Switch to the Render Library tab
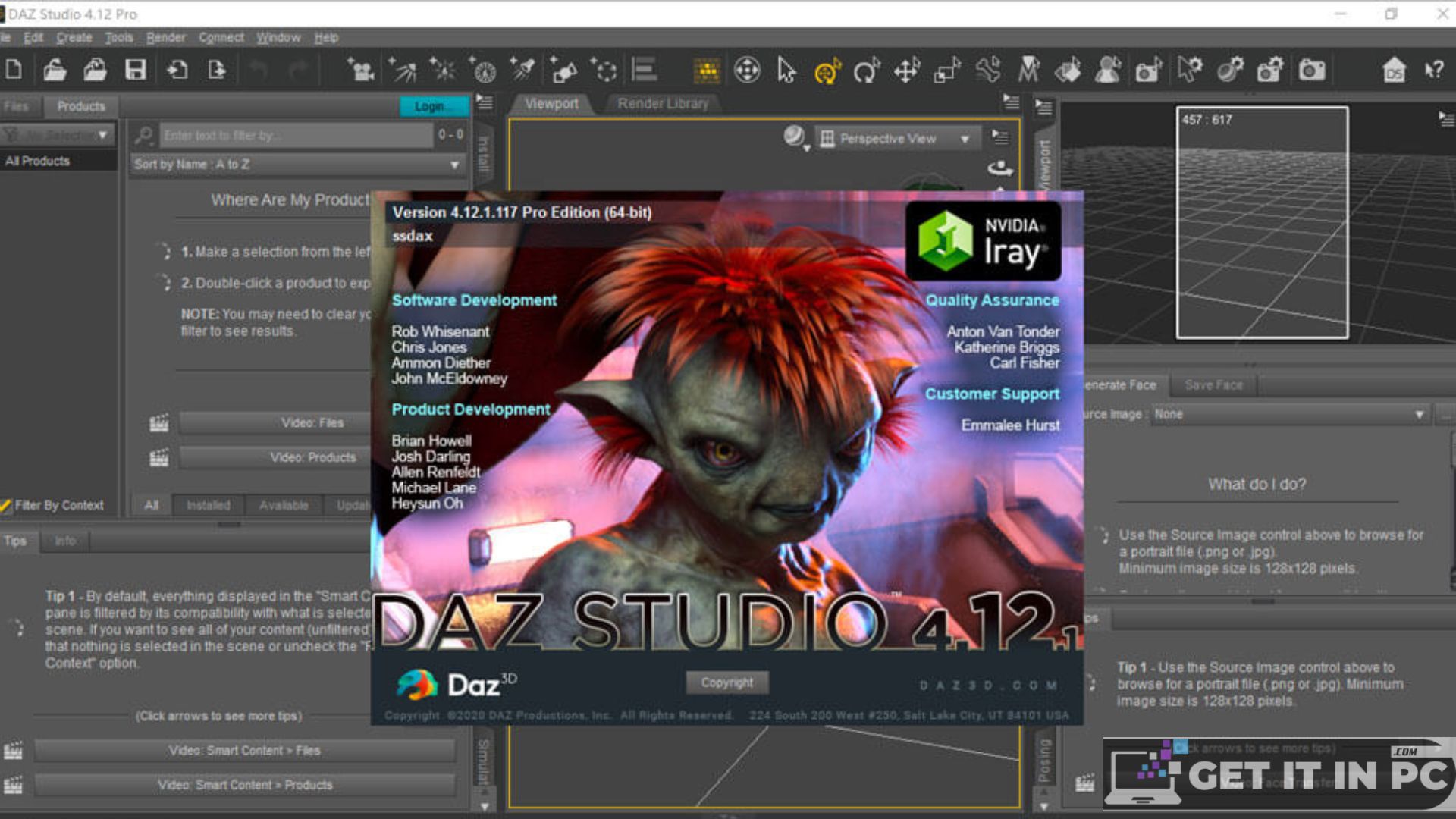 [x=663, y=104]
